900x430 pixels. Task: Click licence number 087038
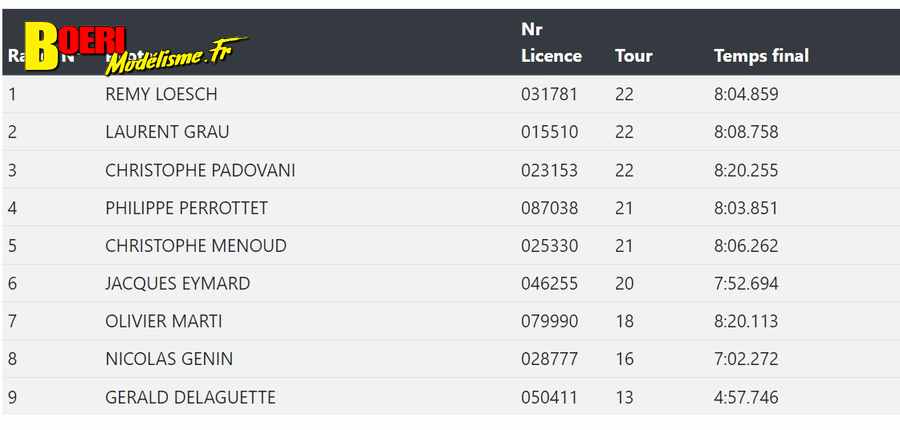[549, 208]
